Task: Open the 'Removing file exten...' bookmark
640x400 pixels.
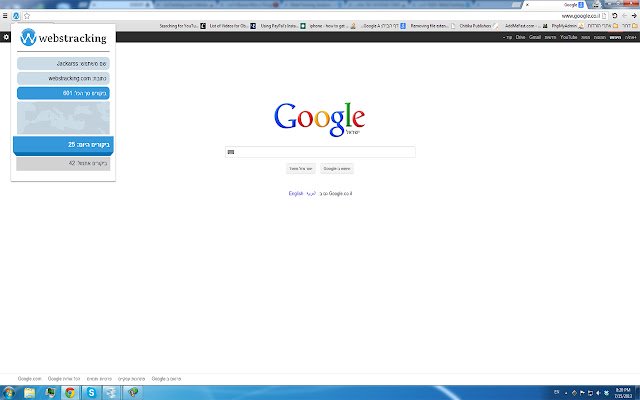Action: pos(433,26)
